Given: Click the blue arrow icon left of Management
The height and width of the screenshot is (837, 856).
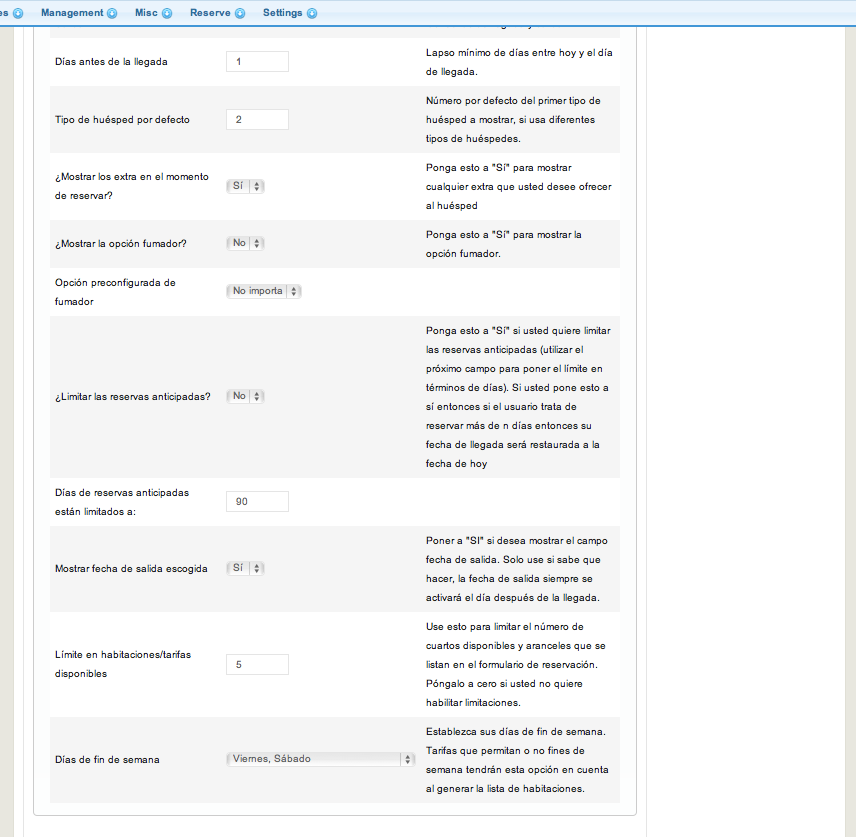Looking at the screenshot, I should pyautogui.click(x=17, y=14).
